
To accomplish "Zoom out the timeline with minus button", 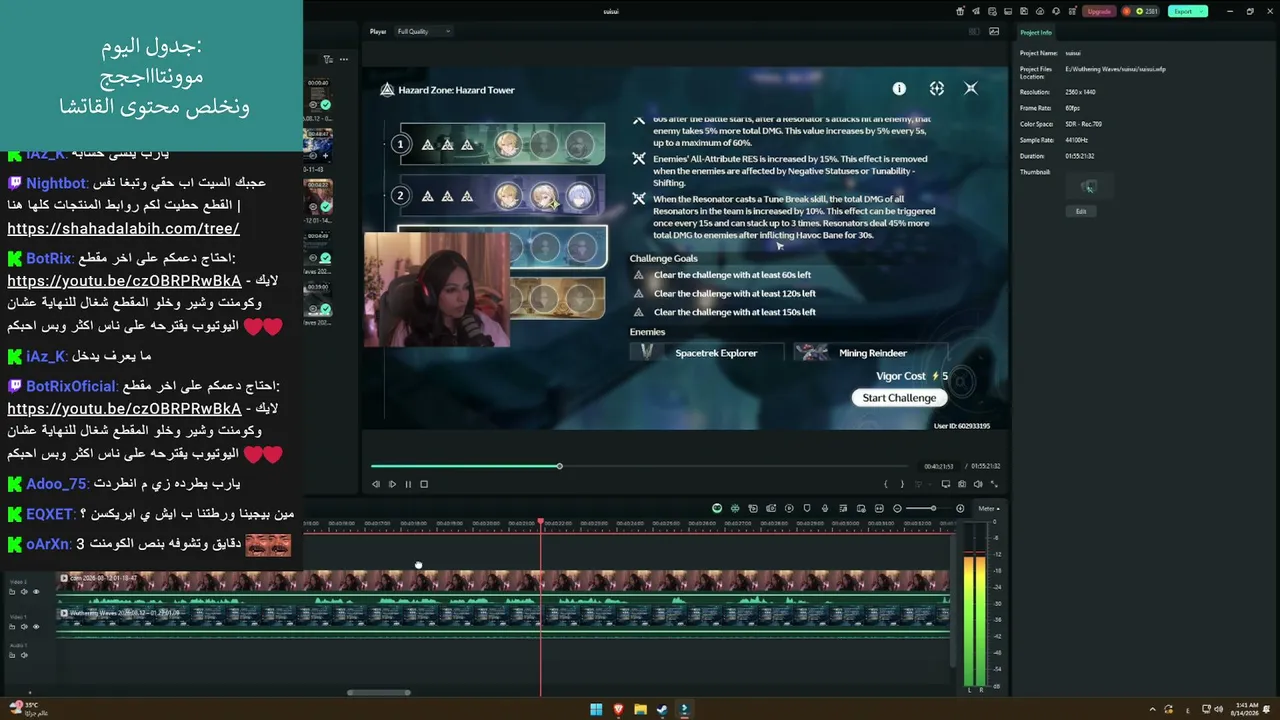I will click(897, 508).
